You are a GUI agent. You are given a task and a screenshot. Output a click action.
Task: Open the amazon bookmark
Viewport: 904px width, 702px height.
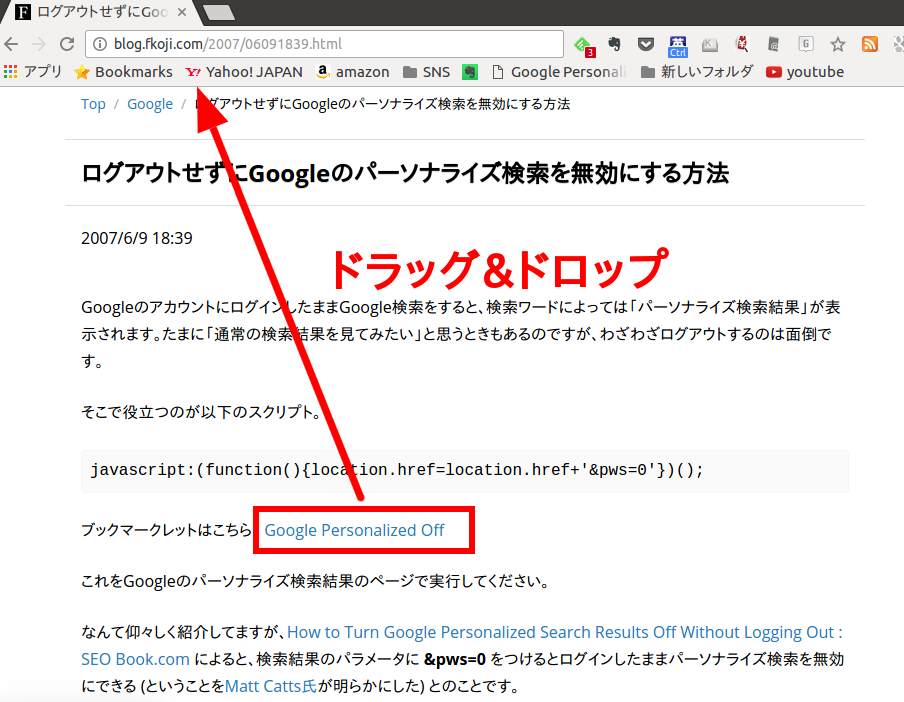click(x=353, y=72)
